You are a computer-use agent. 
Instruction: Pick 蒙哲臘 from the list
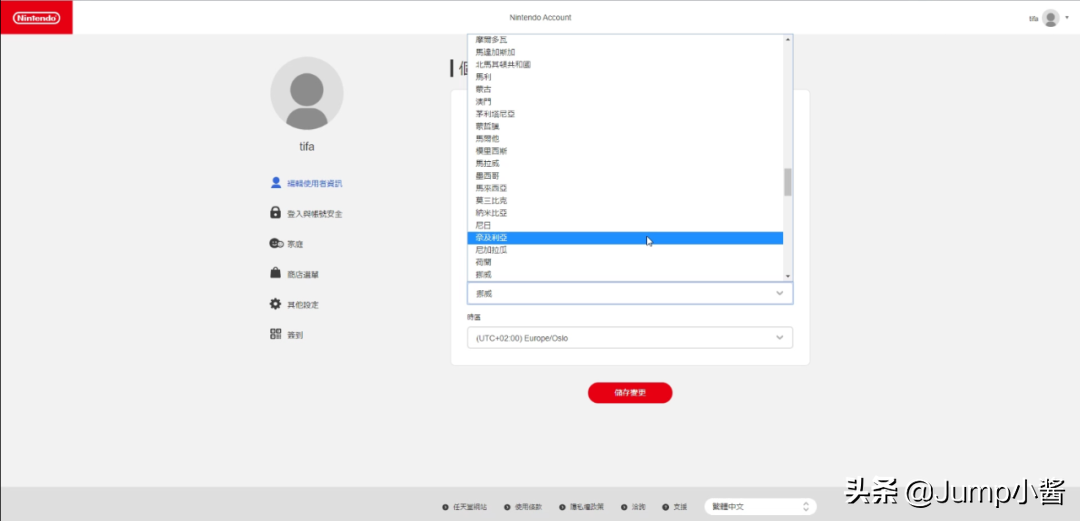(x=625, y=126)
